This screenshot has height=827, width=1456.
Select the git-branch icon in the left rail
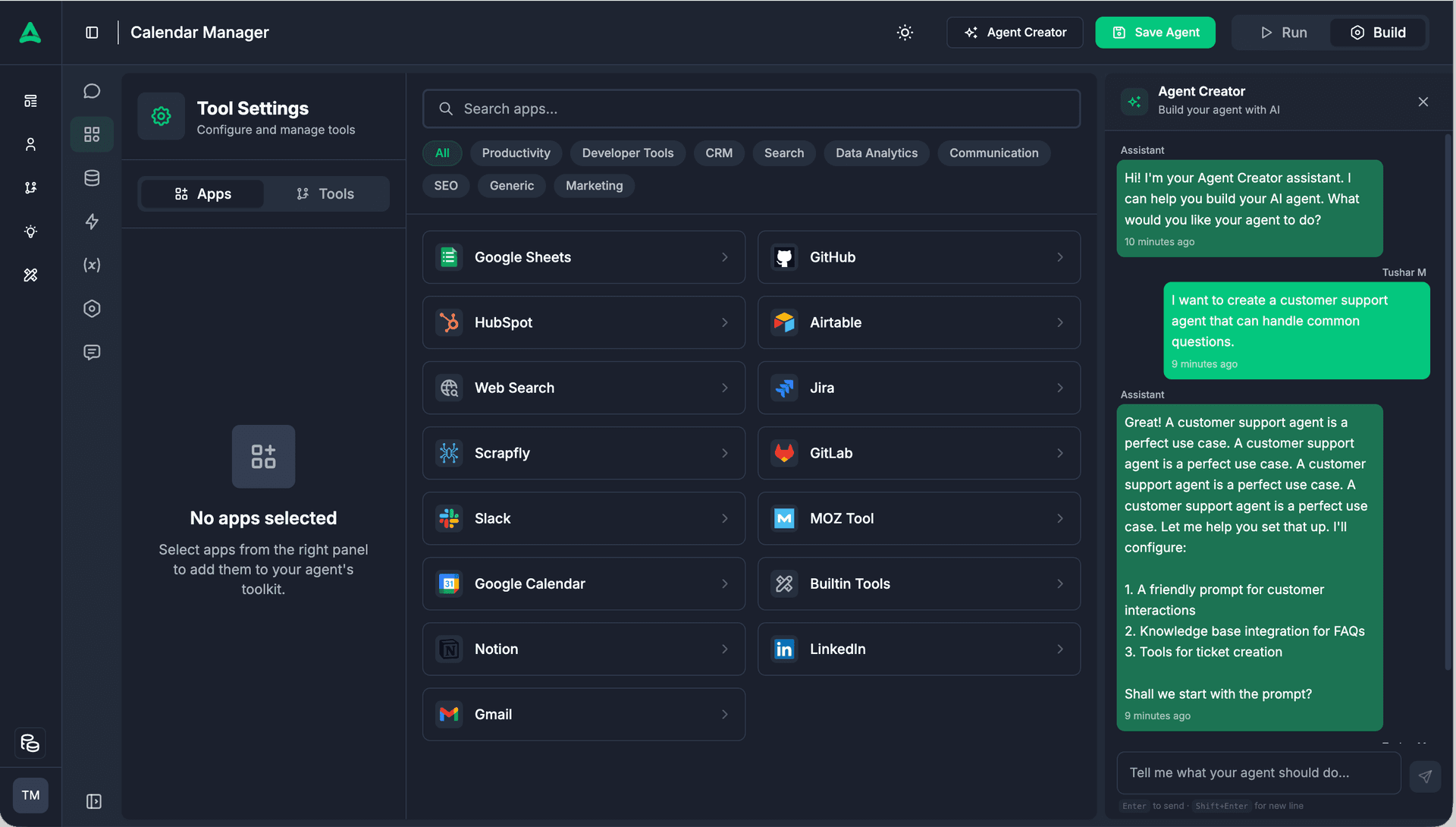point(30,187)
